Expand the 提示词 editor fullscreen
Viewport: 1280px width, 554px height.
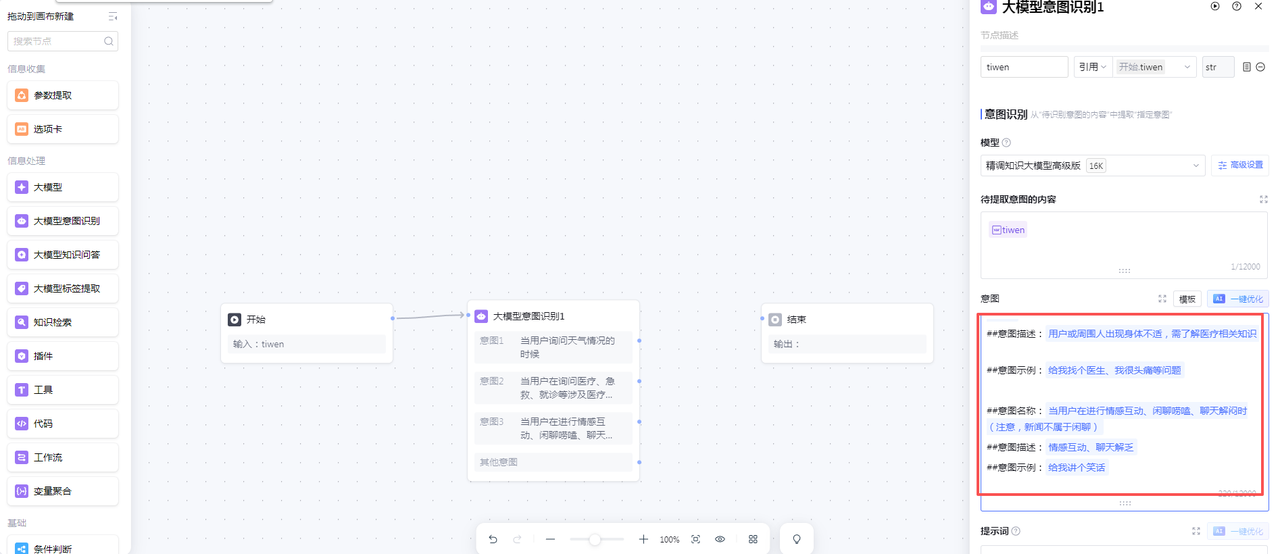(x=1196, y=531)
